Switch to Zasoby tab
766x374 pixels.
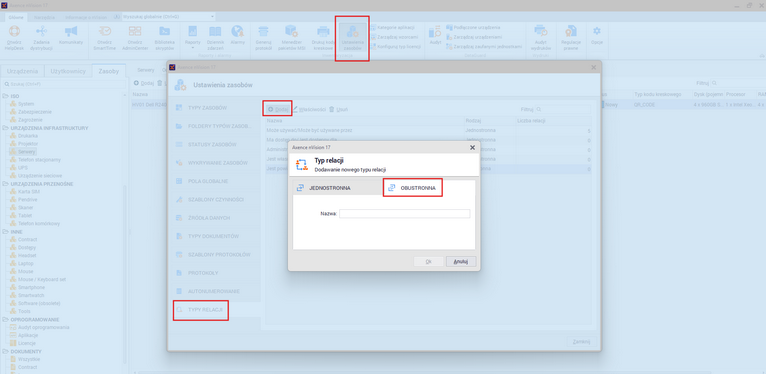[109, 71]
